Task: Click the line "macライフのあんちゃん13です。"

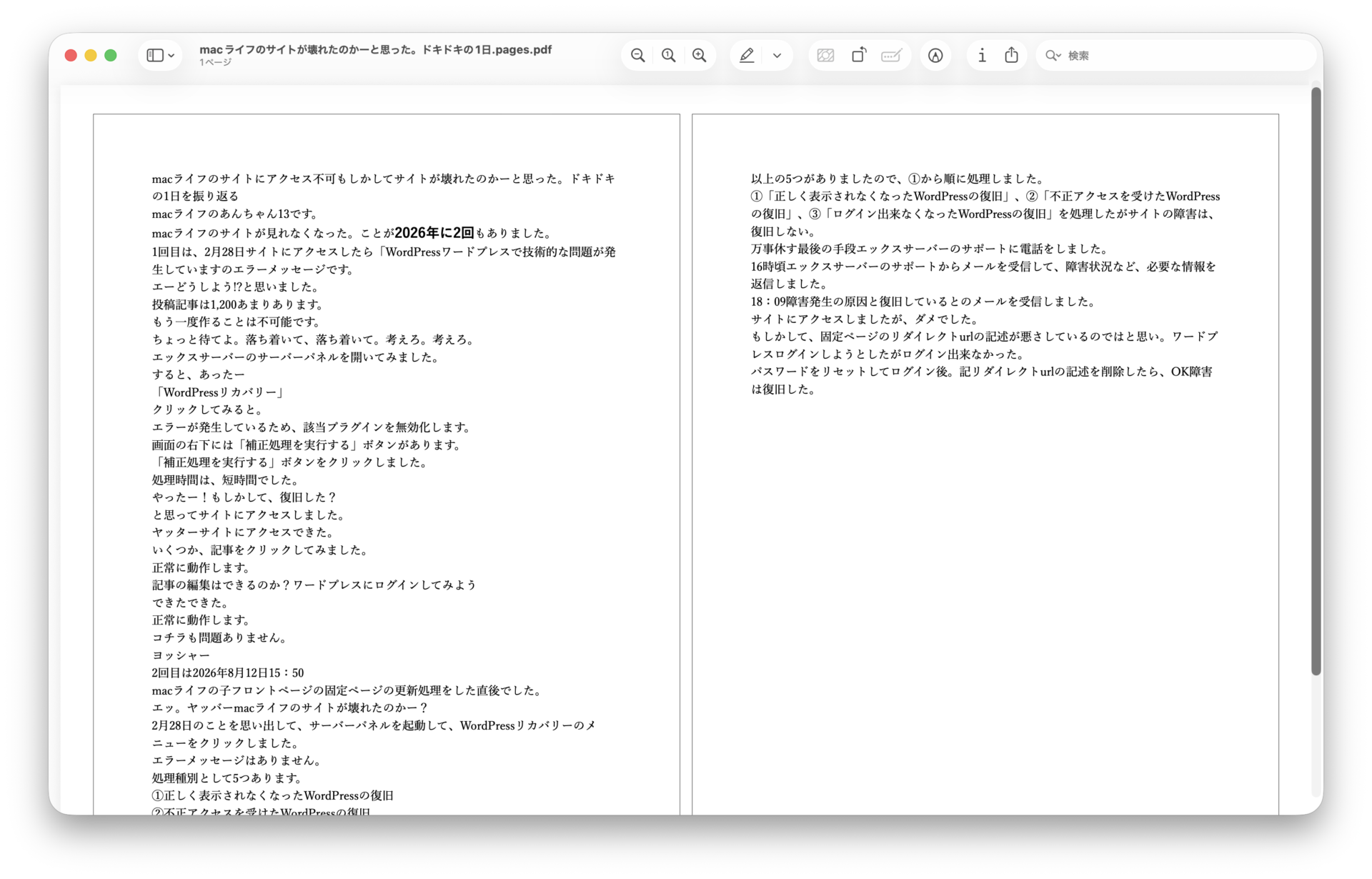Action: 235,214
